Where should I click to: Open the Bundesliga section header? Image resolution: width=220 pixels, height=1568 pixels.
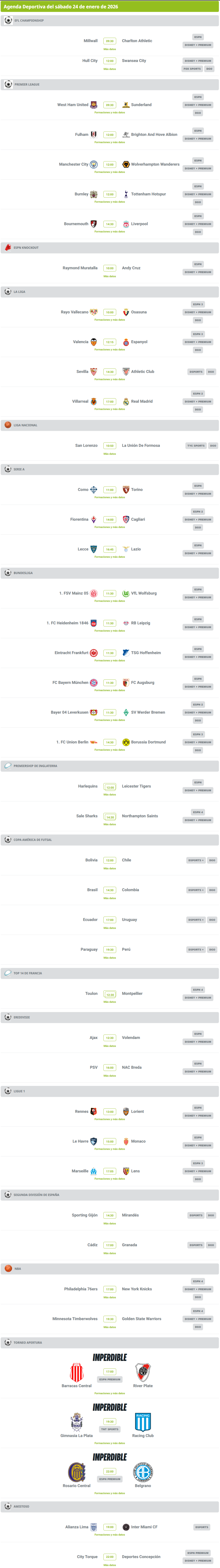23,573
